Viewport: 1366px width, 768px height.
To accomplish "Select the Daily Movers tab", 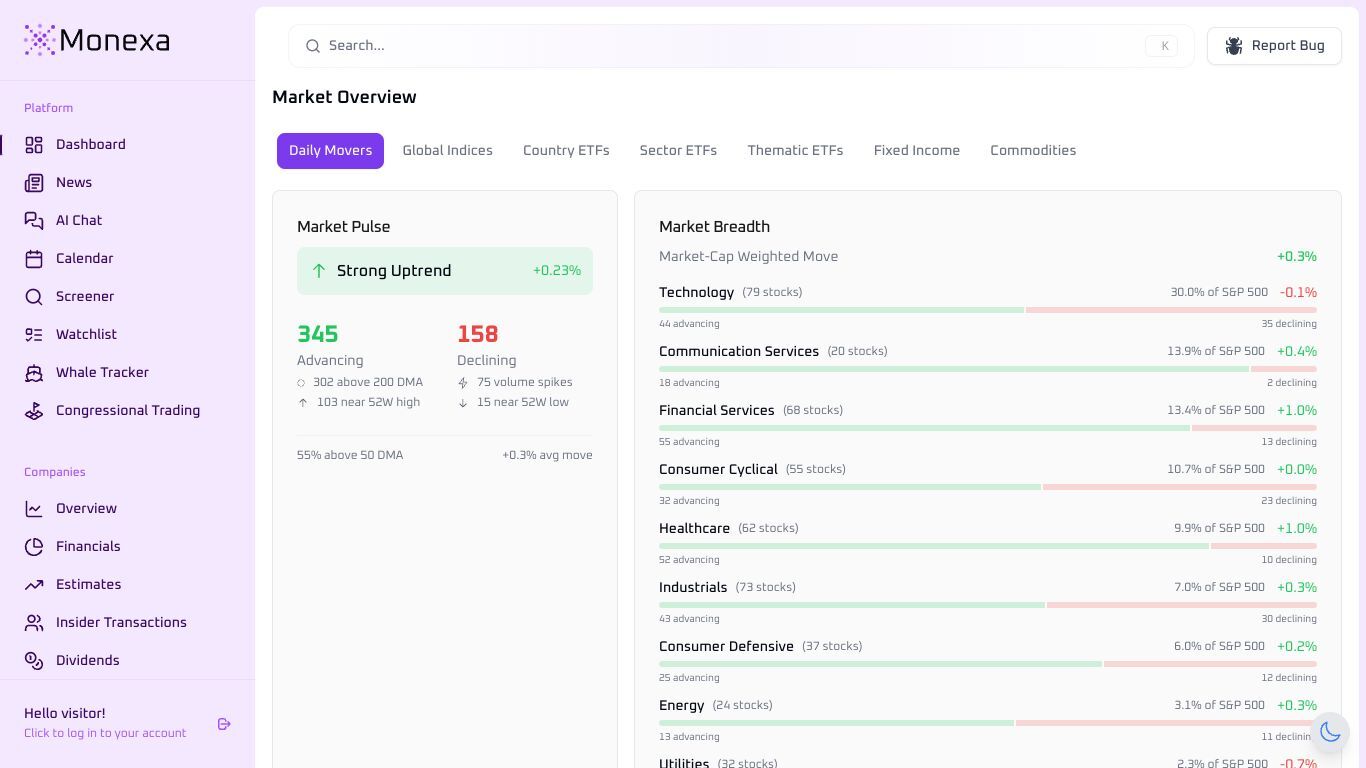I will [x=330, y=151].
